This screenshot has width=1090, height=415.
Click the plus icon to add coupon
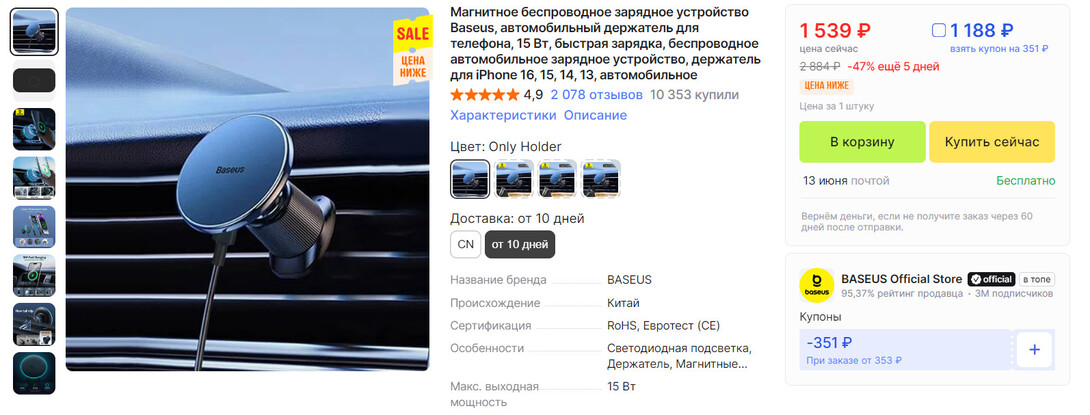[1034, 350]
